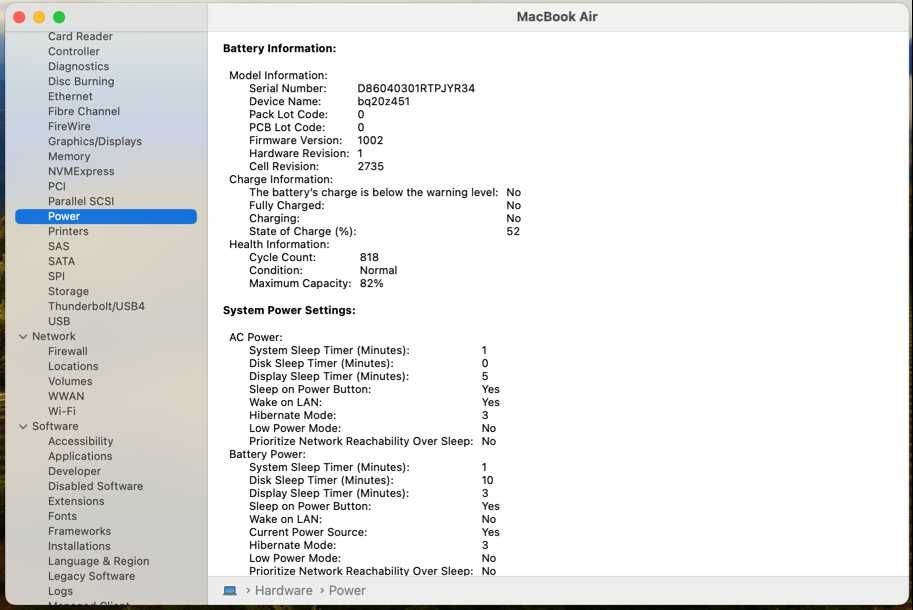This screenshot has height=610, width=913.
Task: Select Hardware in the path bar
Action: click(x=284, y=590)
